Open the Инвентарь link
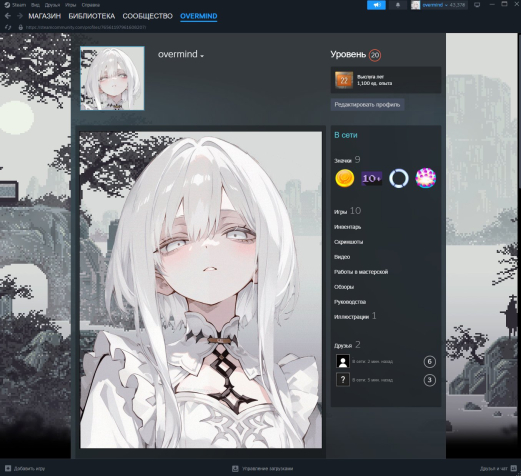 (348, 227)
